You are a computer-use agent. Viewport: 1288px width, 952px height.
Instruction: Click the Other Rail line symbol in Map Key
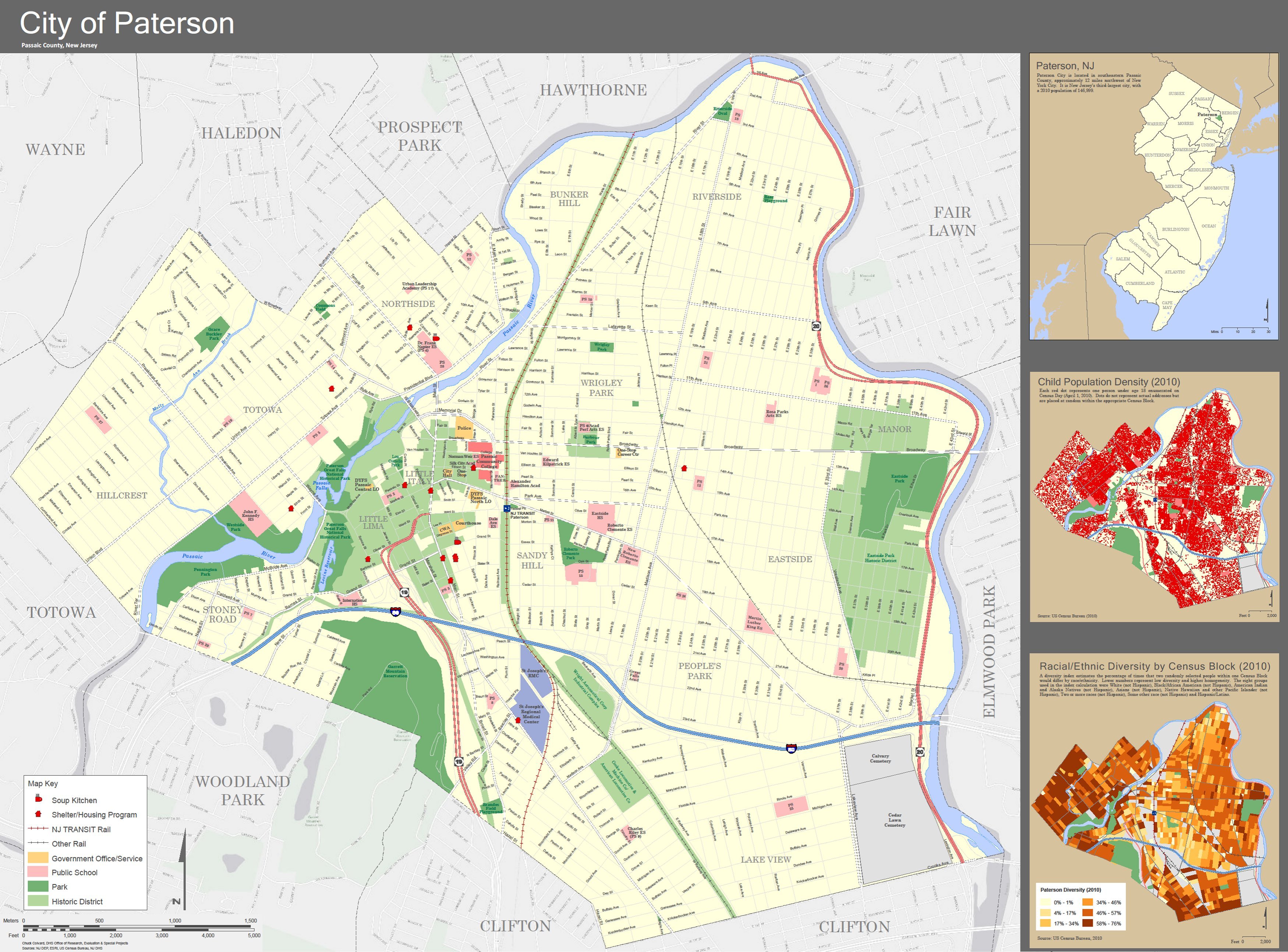[x=38, y=843]
